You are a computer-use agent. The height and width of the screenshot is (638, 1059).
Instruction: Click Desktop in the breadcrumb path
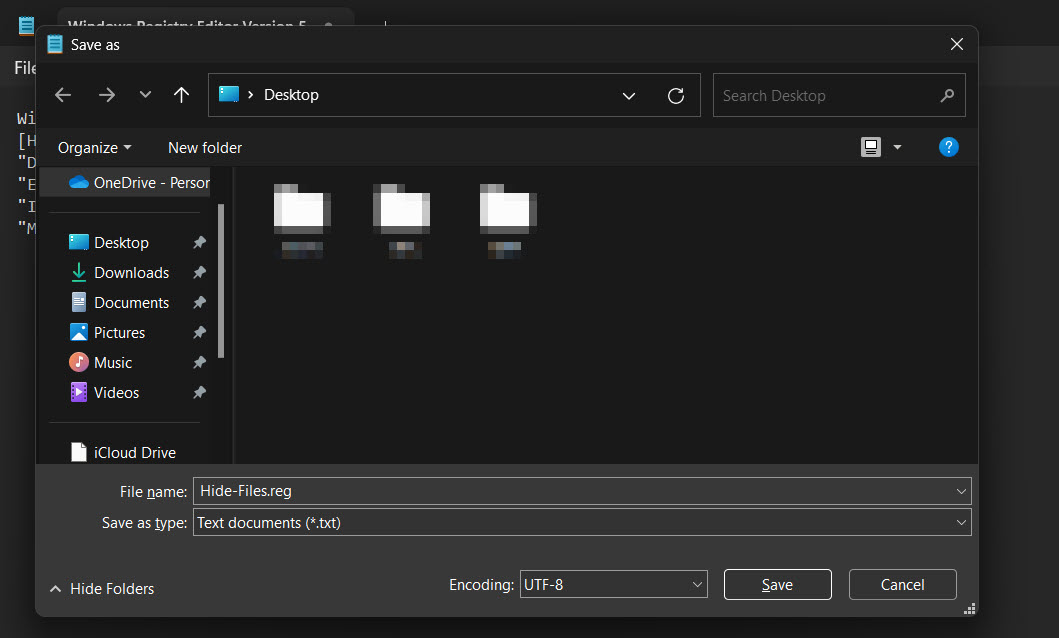pos(290,94)
